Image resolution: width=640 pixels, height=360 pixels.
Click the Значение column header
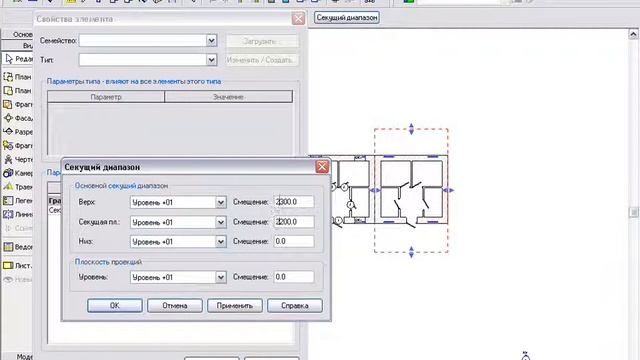(x=229, y=97)
